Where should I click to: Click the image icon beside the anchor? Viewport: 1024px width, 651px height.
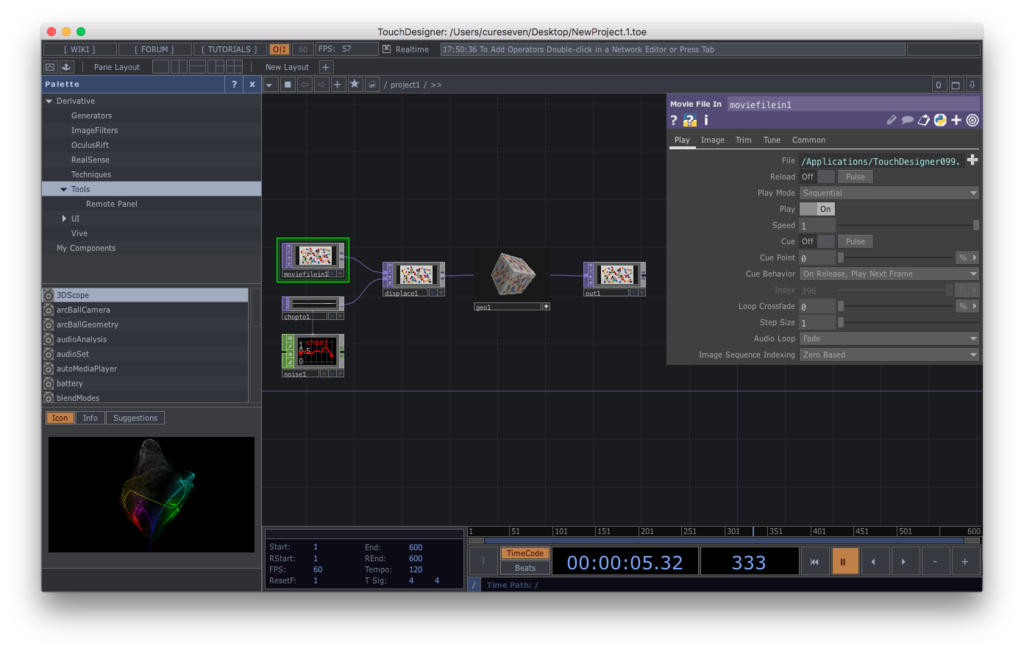[x=50, y=67]
